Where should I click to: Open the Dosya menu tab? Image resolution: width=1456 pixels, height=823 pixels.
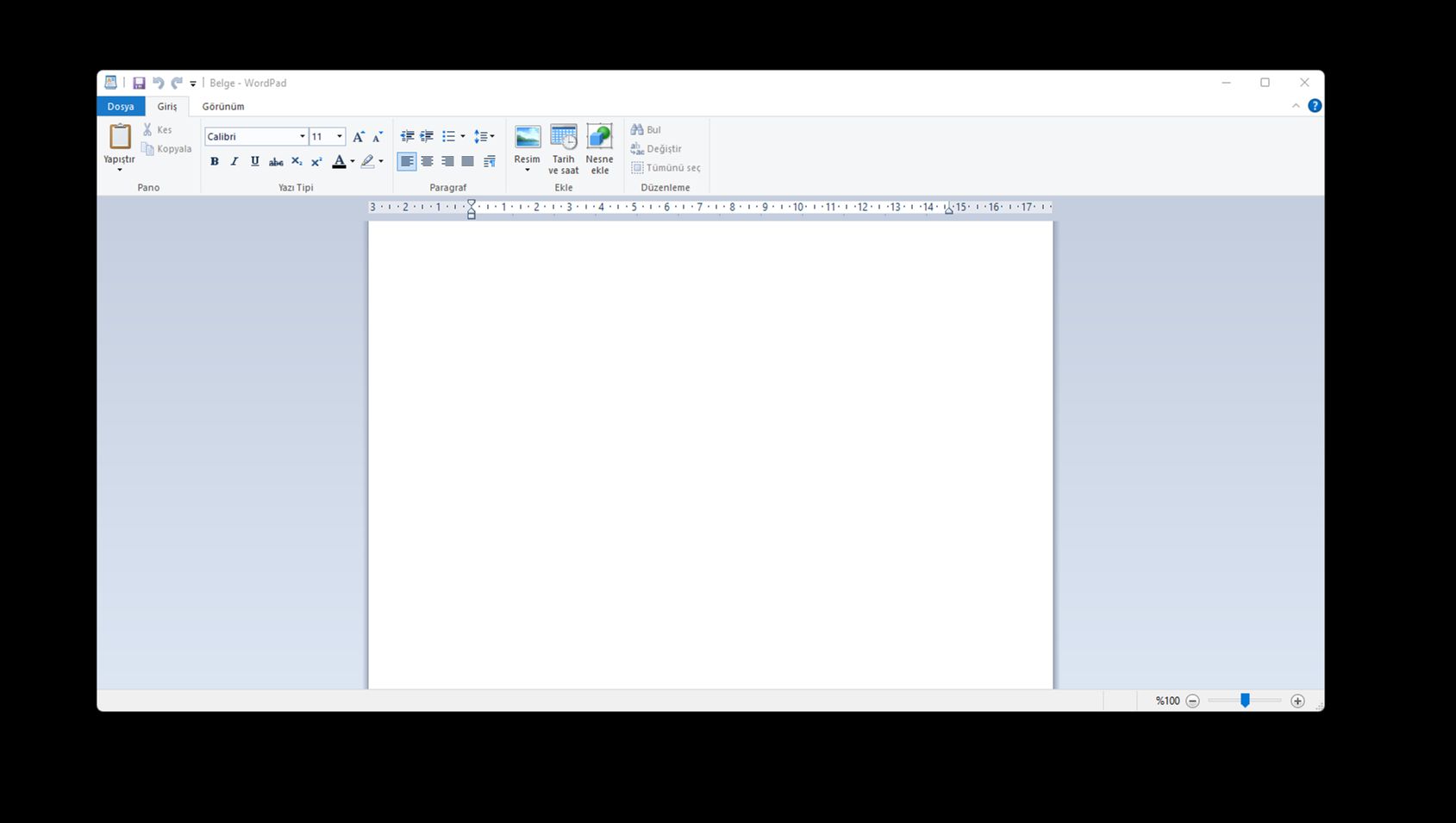[121, 107]
